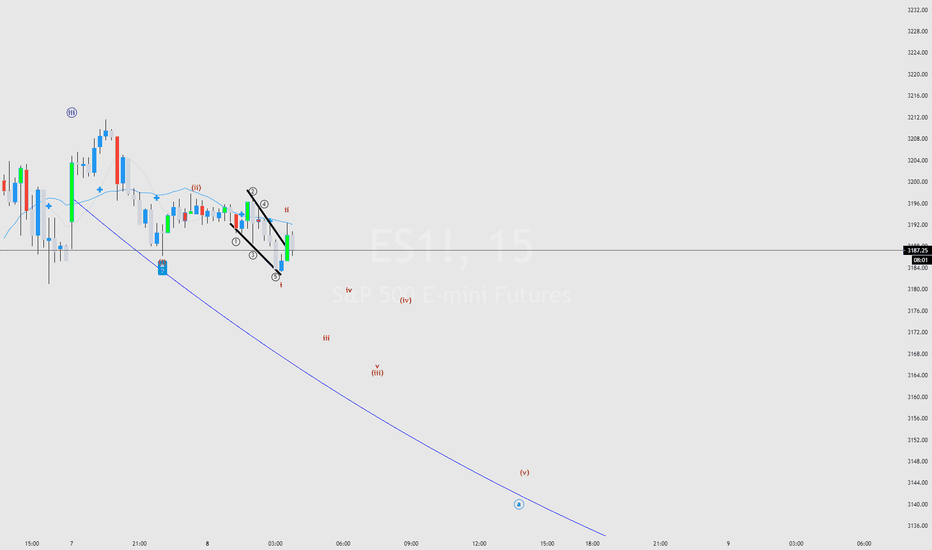Click the 18:00 time axis label
932x550 pixels.
[592, 543]
